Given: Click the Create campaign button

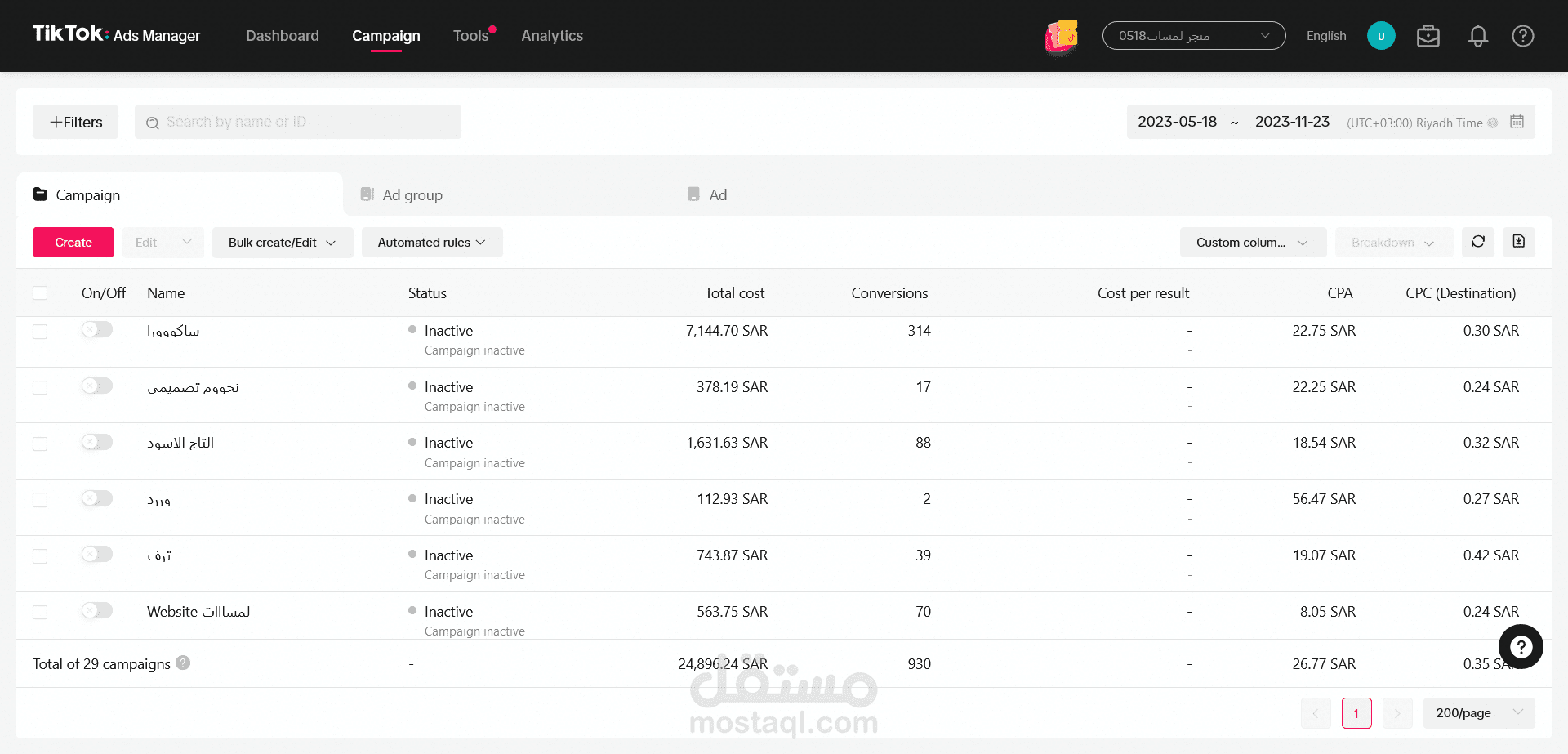Looking at the screenshot, I should point(73,243).
